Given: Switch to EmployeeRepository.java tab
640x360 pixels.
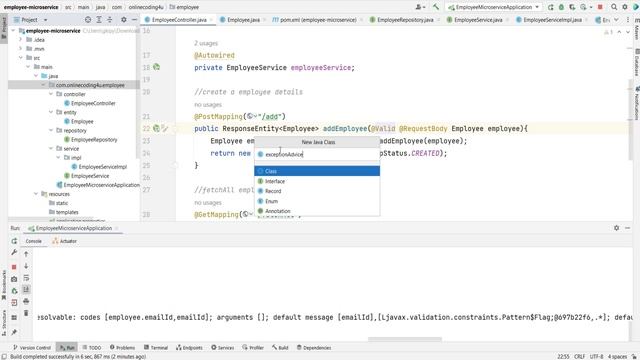Looking at the screenshot, I should click(x=405, y=20).
